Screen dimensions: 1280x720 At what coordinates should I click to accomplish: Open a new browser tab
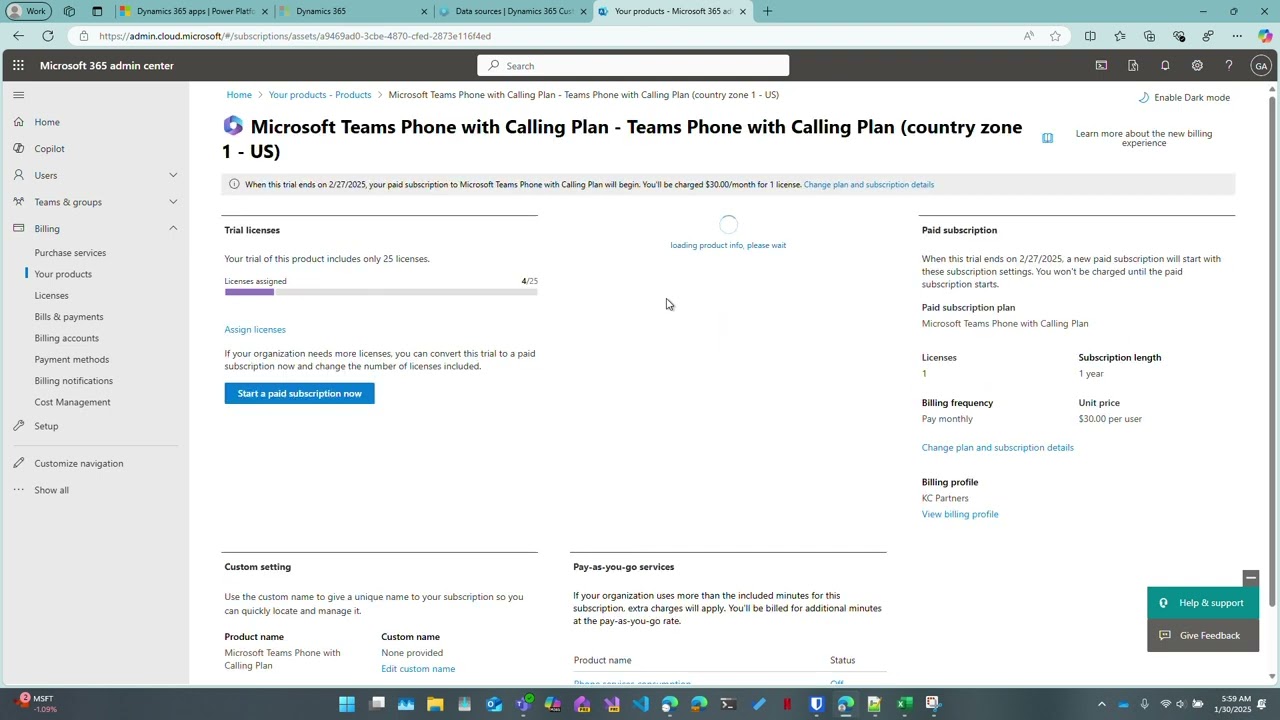point(767,11)
